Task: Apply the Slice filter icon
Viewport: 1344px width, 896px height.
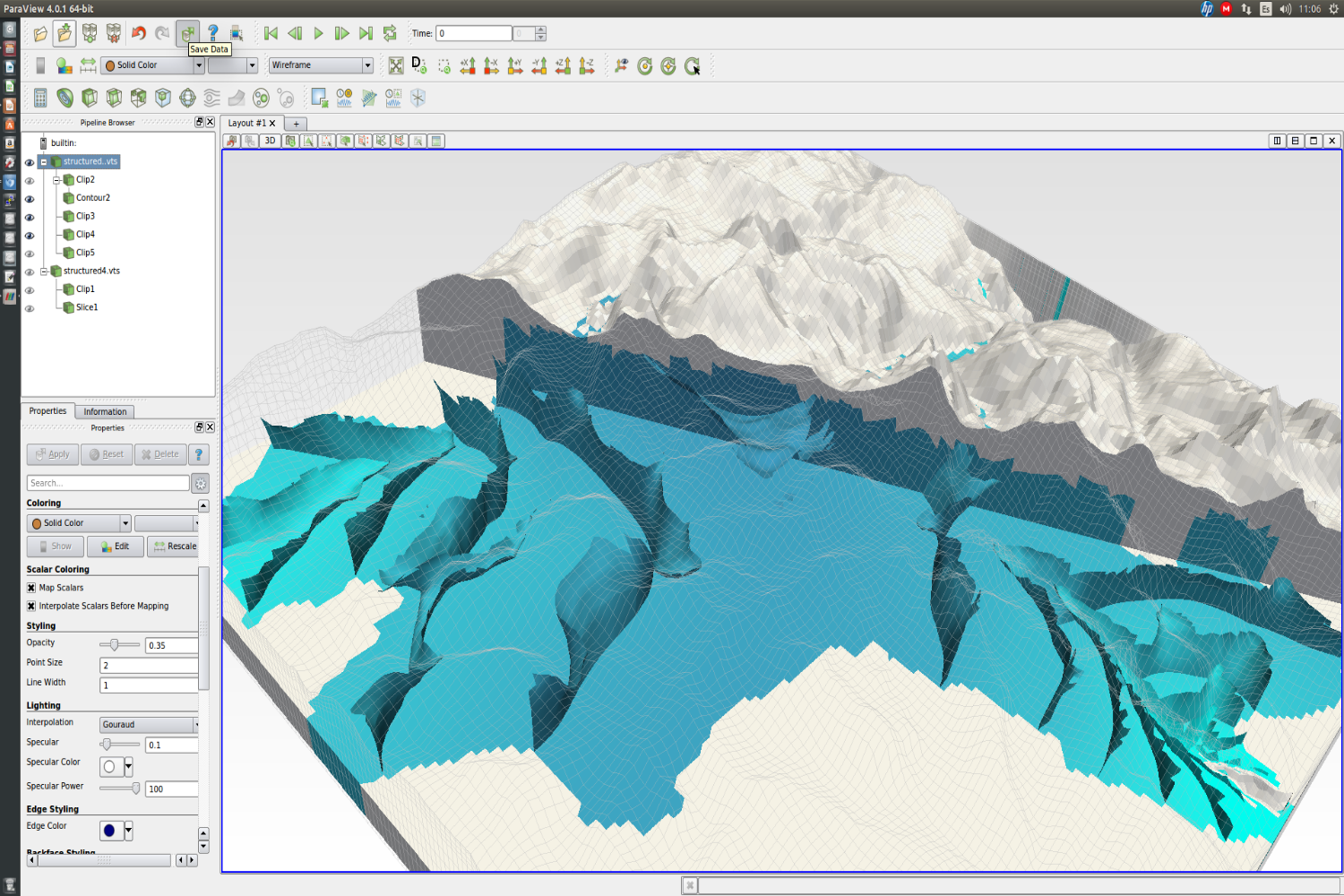Action: [114, 98]
